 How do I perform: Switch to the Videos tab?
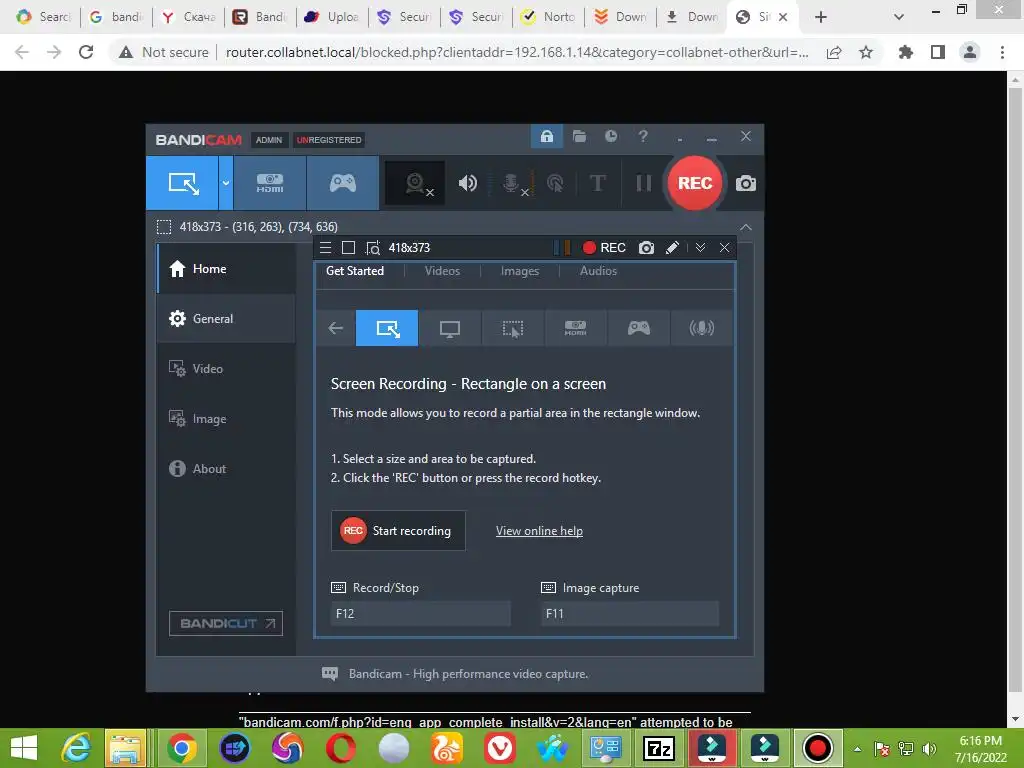click(x=442, y=271)
